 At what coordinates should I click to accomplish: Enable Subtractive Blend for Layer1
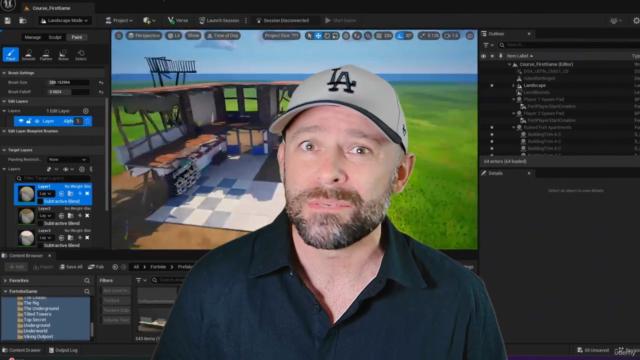(x=40, y=201)
